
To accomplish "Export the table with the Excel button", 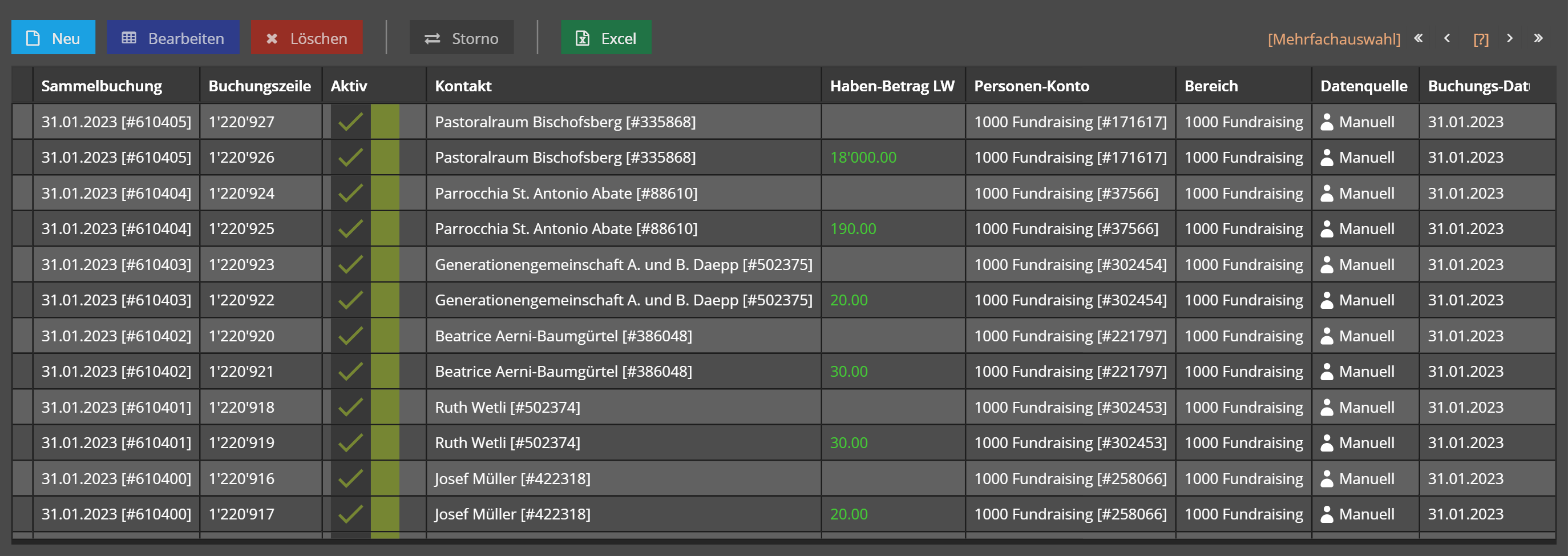I will coord(605,38).
